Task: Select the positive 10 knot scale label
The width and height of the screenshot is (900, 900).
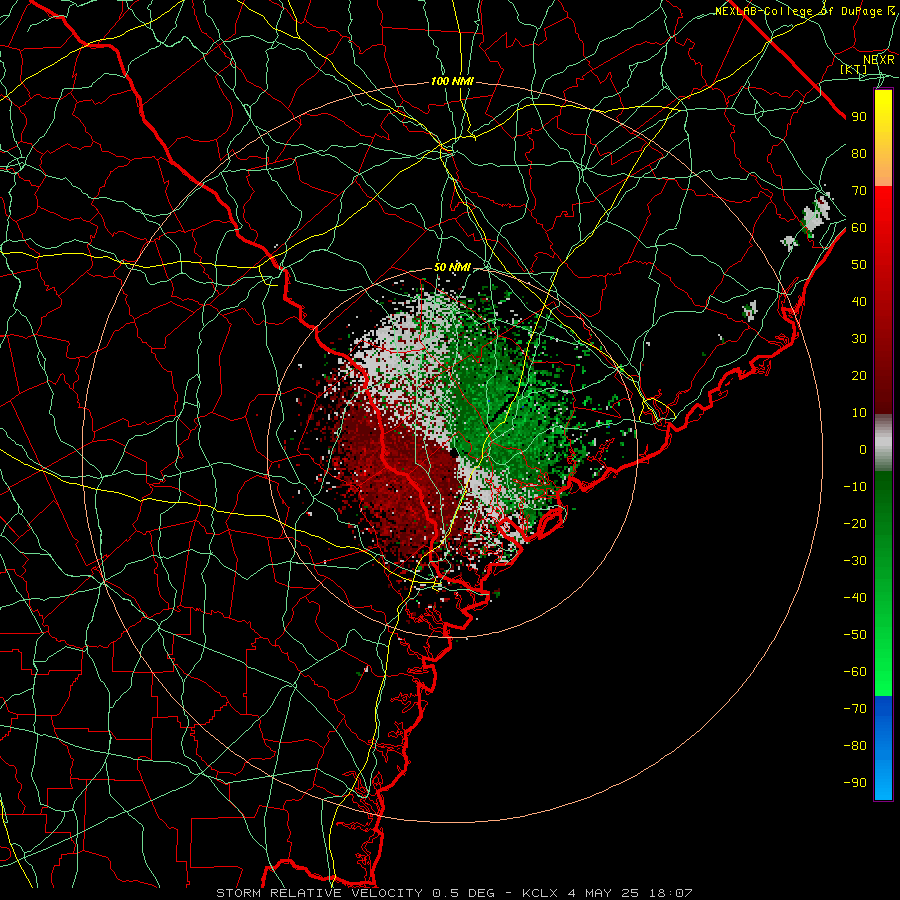Action: [859, 413]
